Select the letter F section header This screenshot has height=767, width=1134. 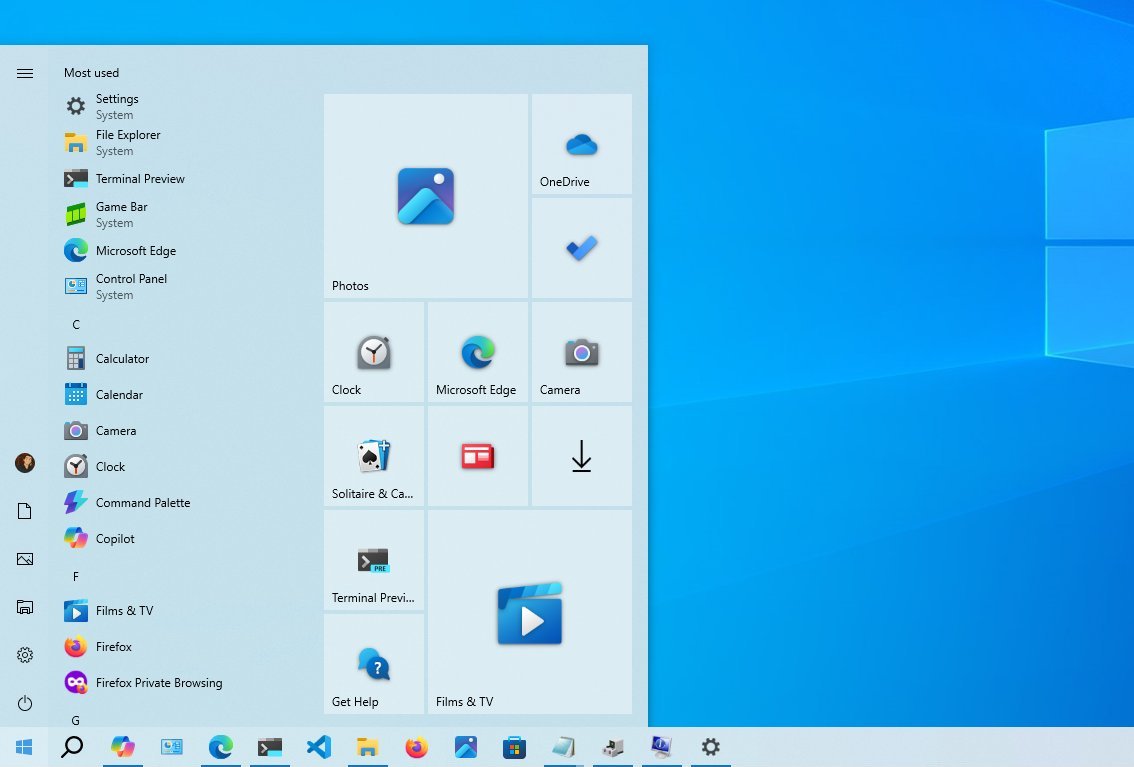click(x=76, y=576)
